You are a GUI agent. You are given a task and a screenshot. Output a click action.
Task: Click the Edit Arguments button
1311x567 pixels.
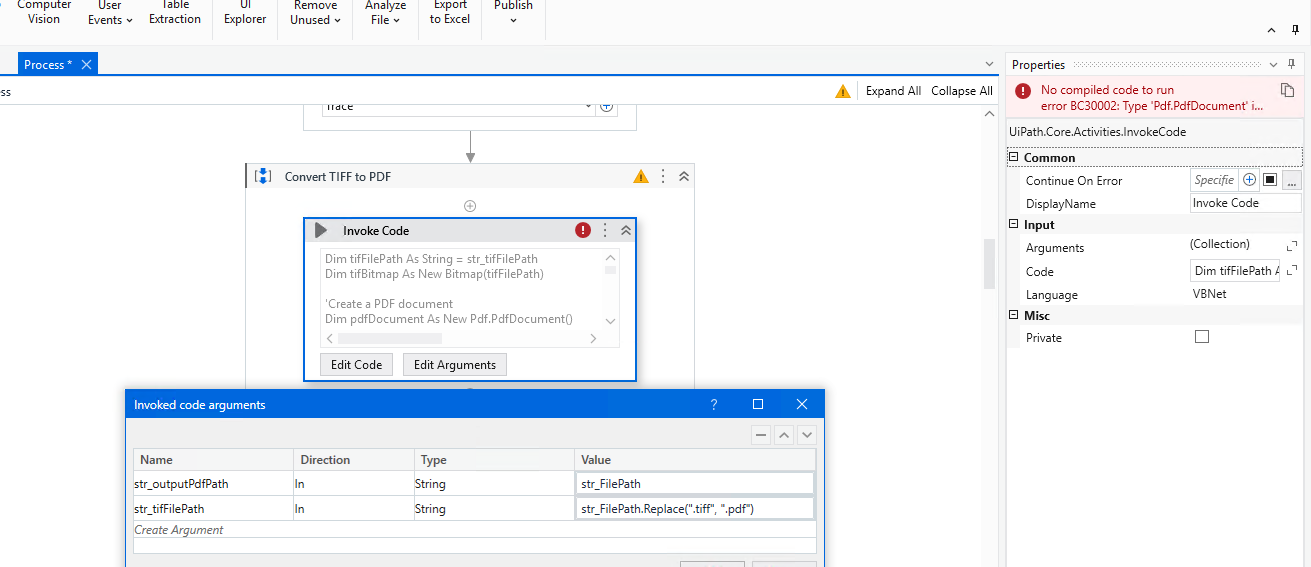point(455,365)
